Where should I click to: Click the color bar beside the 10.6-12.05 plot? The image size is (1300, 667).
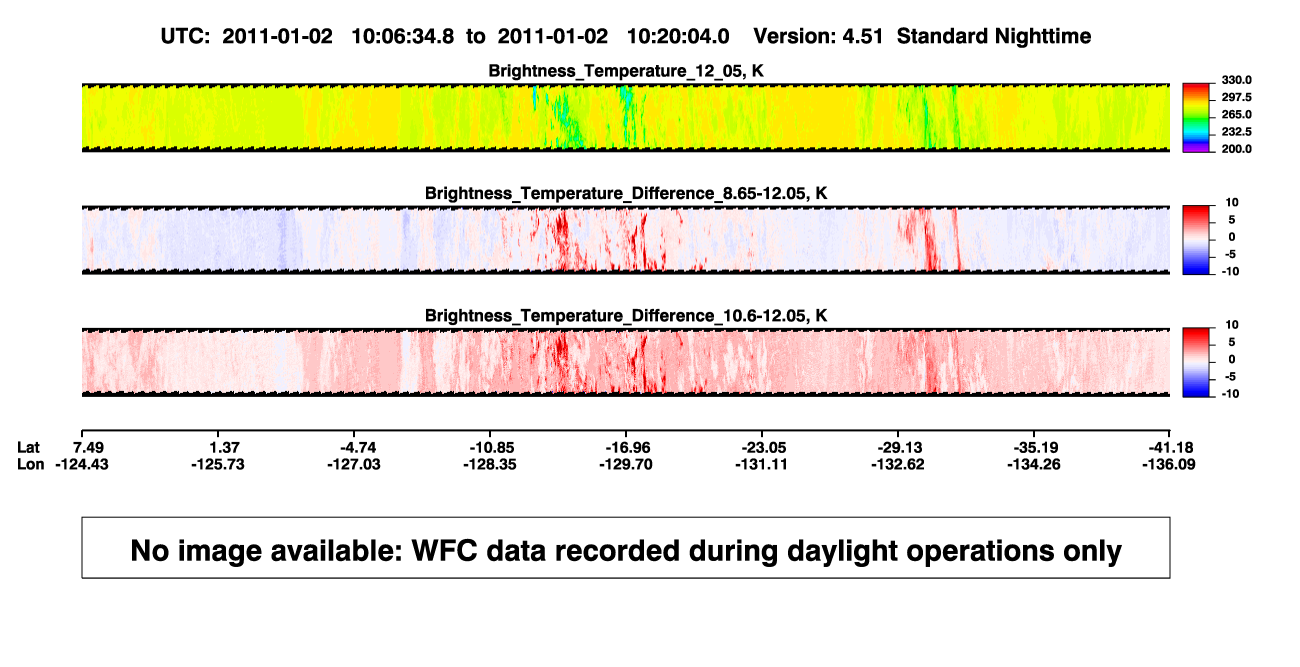point(1197,362)
